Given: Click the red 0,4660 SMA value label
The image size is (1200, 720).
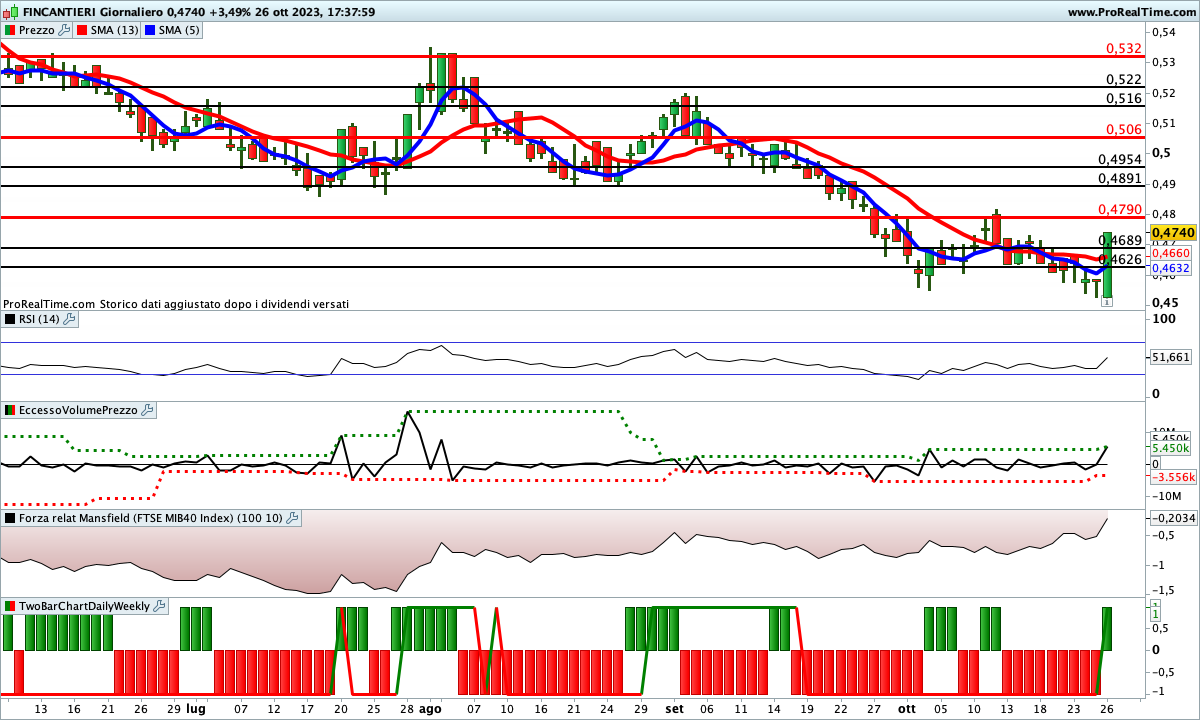Looking at the screenshot, I should click(1171, 254).
